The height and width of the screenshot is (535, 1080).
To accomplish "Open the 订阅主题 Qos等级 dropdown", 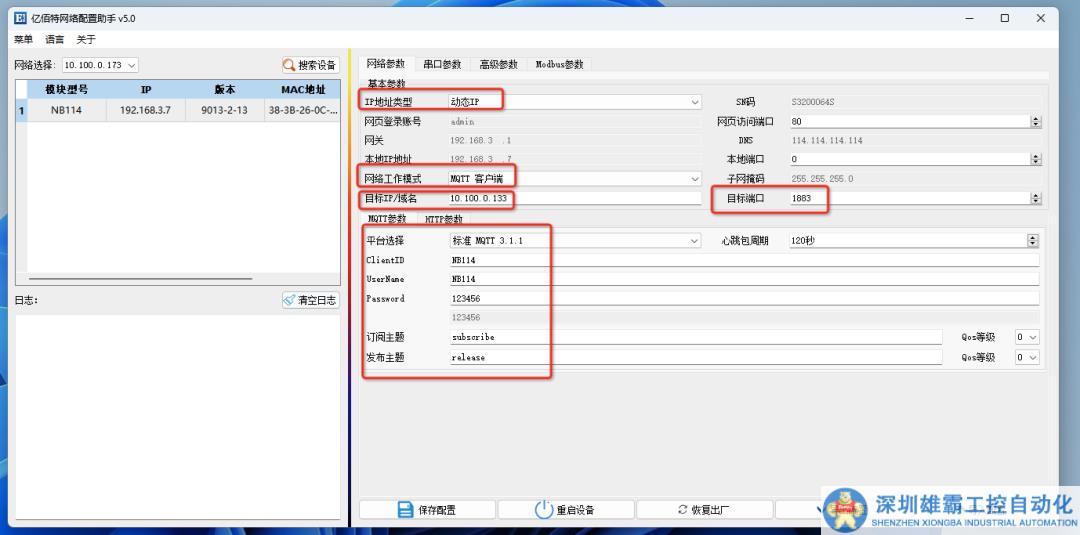I will [1028, 338].
